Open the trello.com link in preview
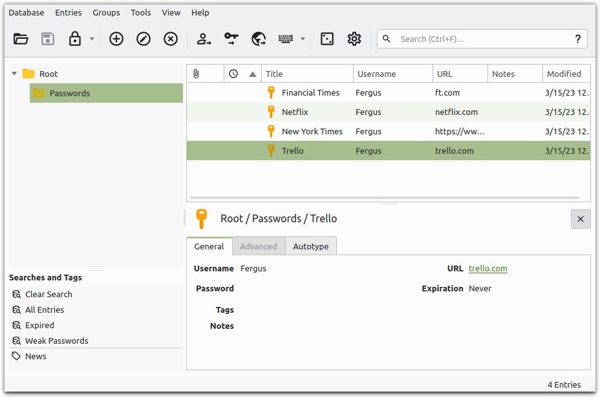The image size is (600, 398). pos(488,269)
